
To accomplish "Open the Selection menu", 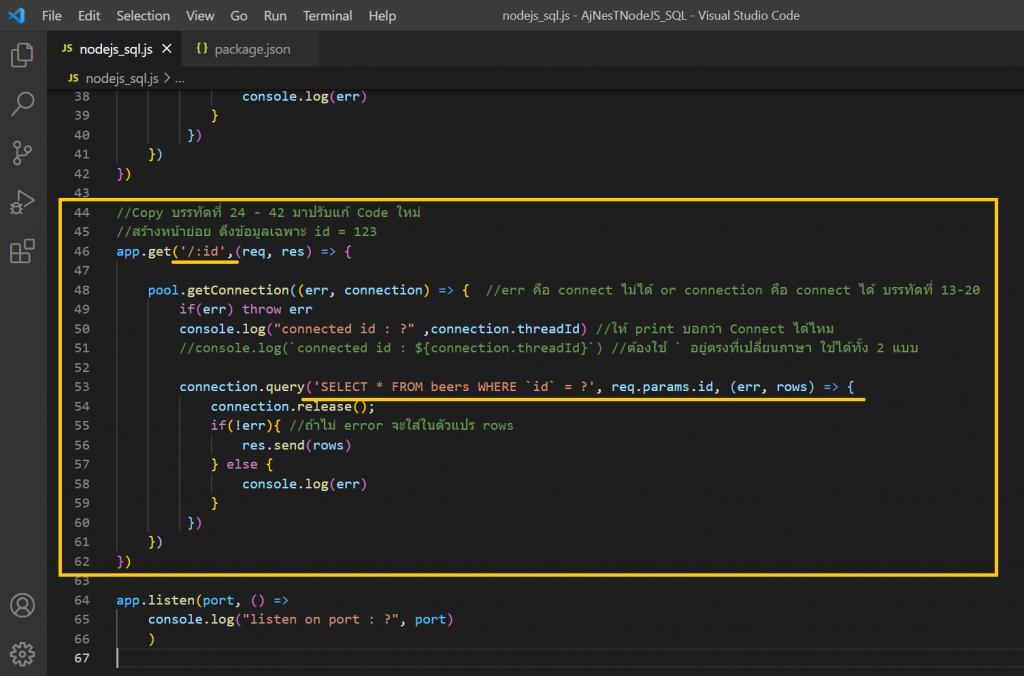I will coord(143,16).
